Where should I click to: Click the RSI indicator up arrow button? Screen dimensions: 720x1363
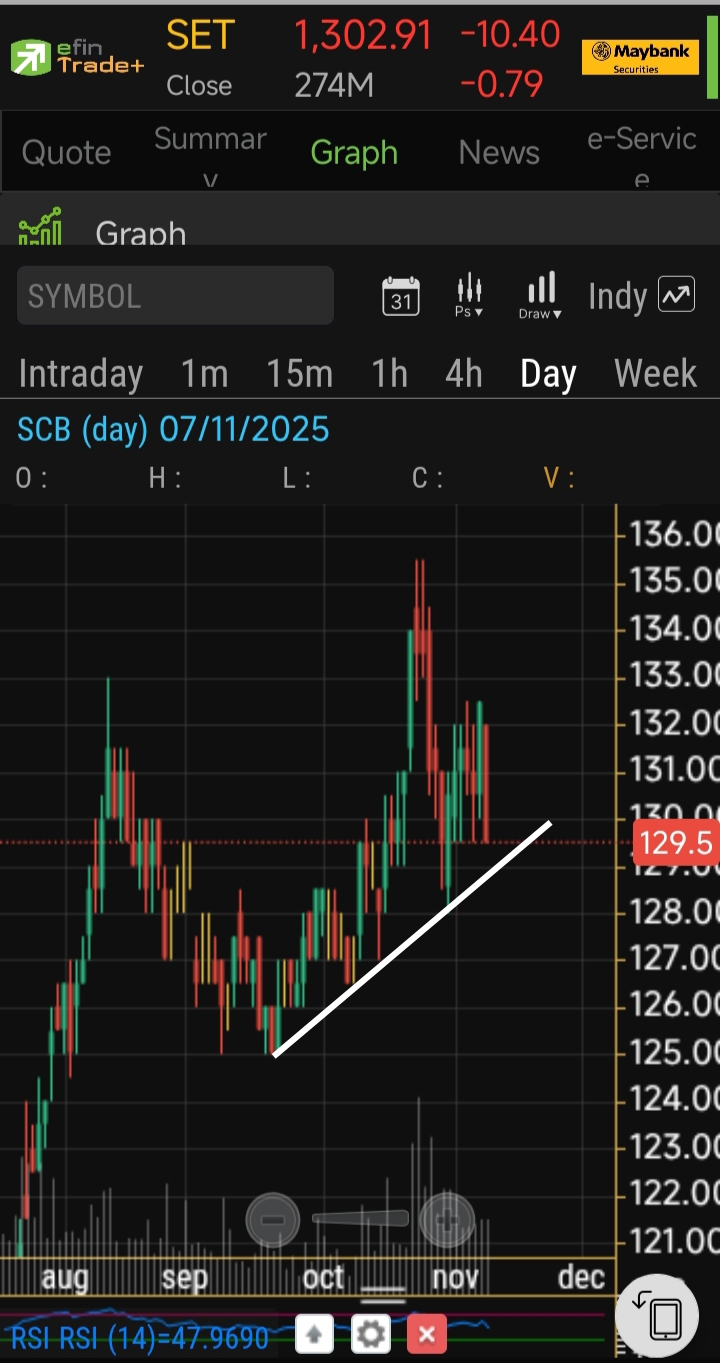point(314,1334)
